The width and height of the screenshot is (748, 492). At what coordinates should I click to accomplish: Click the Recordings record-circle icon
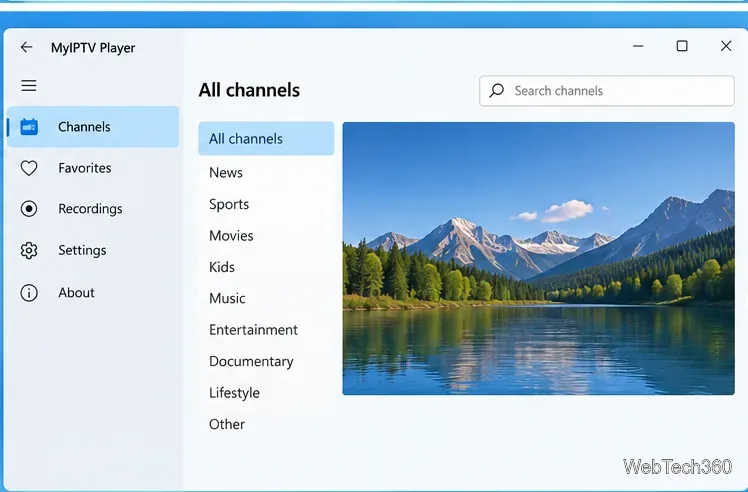click(29, 209)
